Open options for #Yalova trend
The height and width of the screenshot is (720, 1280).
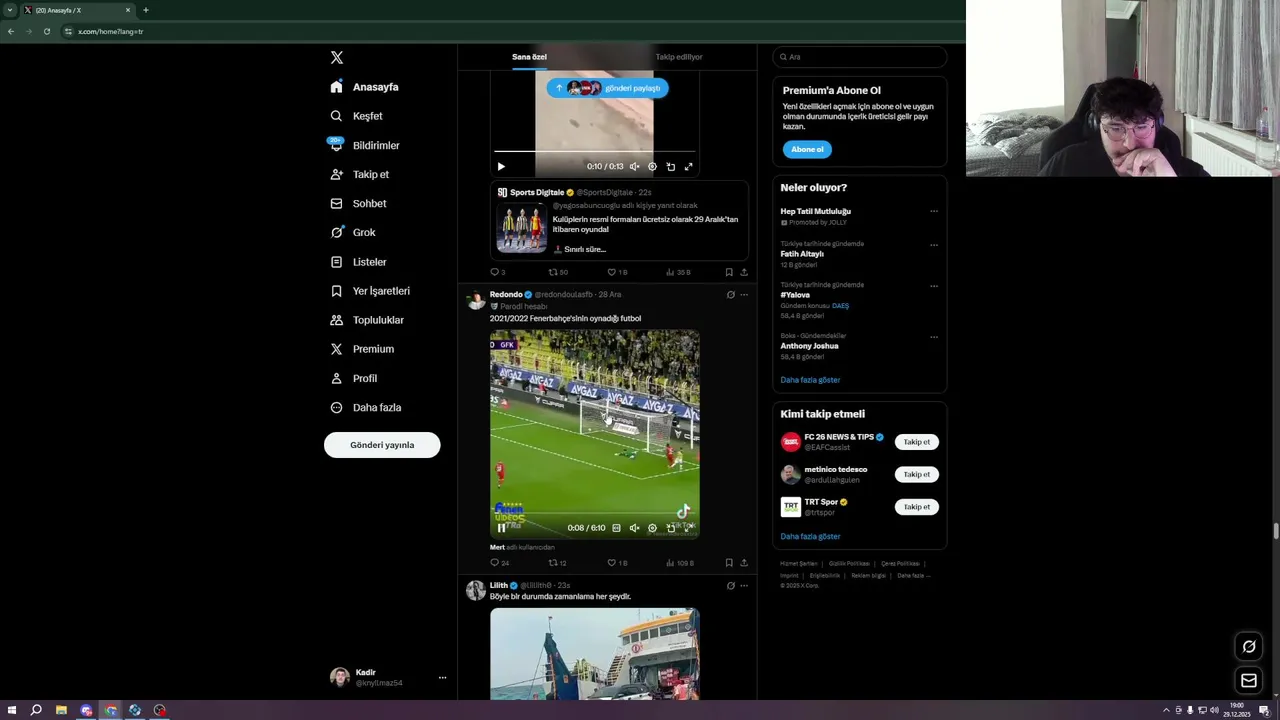[x=934, y=286]
